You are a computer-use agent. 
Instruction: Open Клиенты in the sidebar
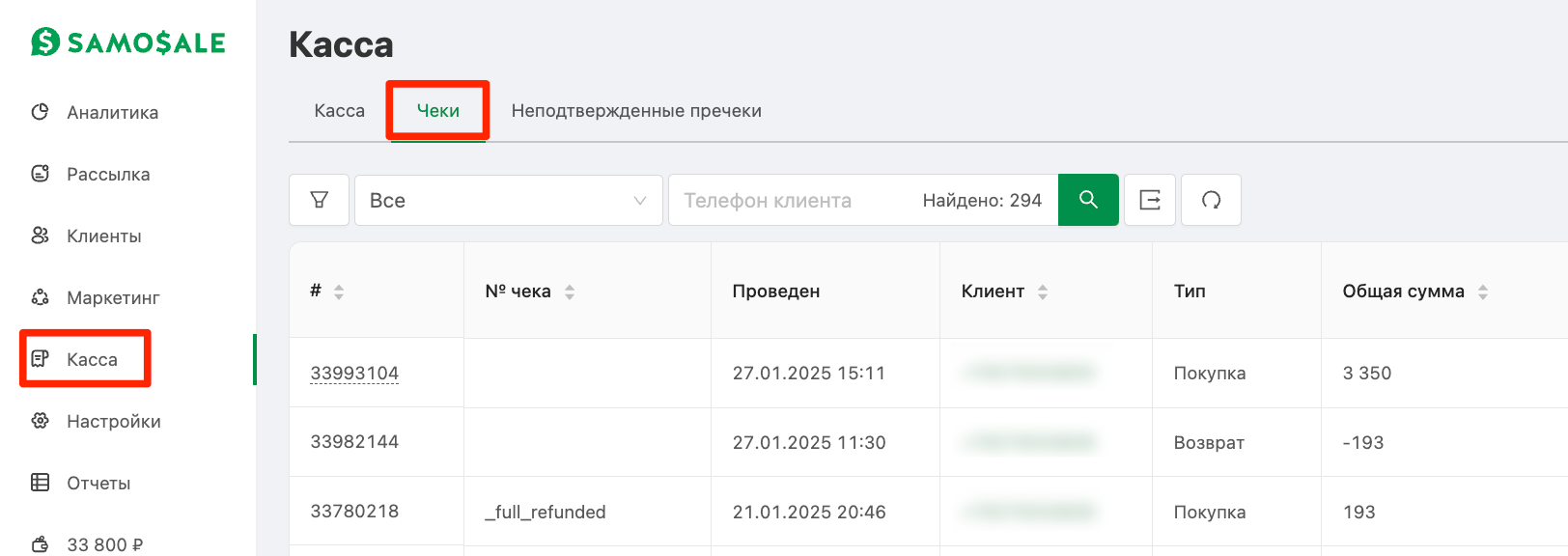click(x=104, y=236)
